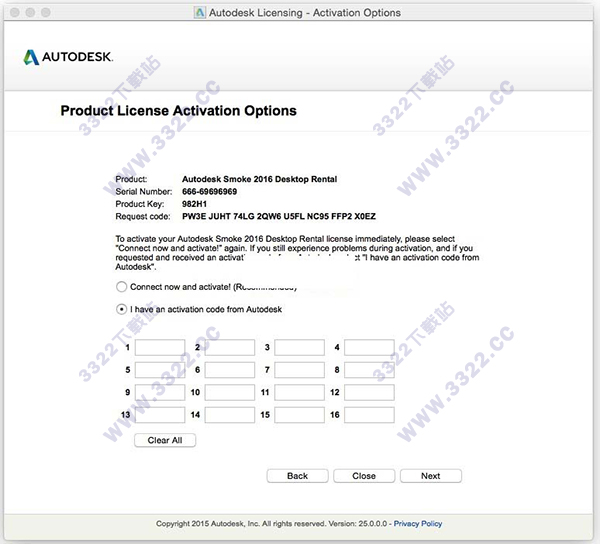Open the Privacy Policy link
This screenshot has width=600, height=544.
(418, 523)
